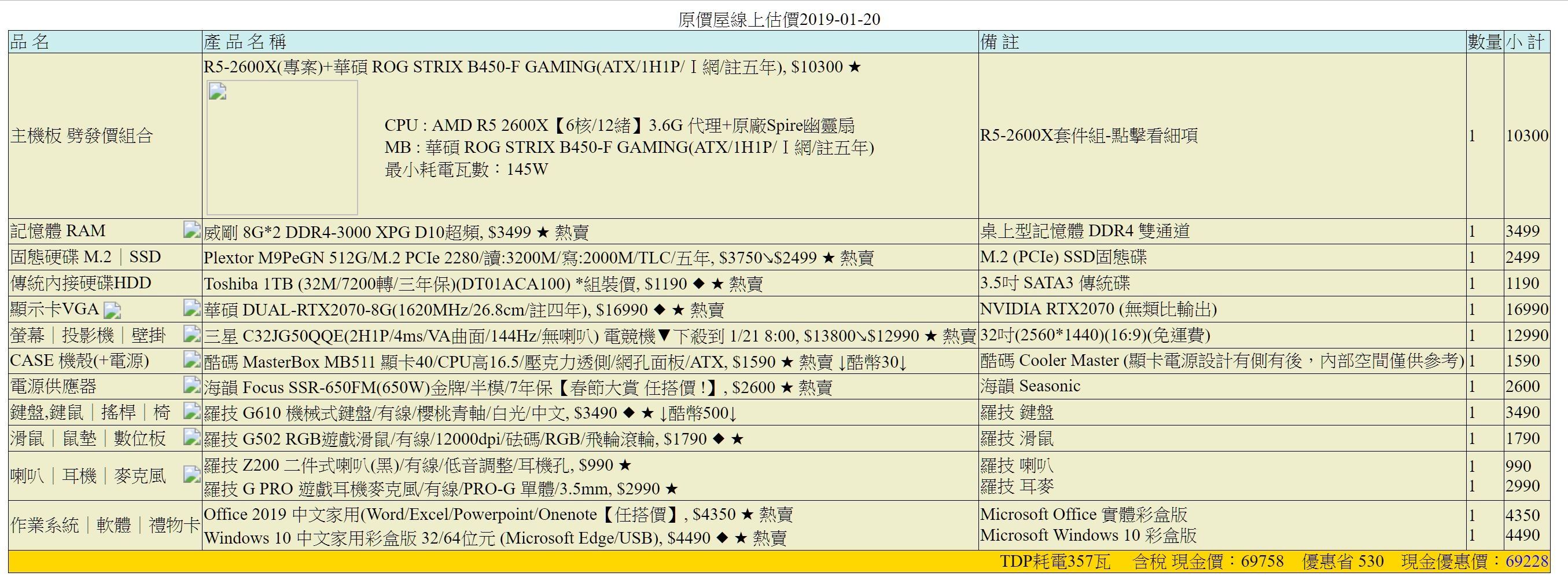
Task: Open the R5-2600X motherboard combo product thumbnail
Action: click(282, 148)
